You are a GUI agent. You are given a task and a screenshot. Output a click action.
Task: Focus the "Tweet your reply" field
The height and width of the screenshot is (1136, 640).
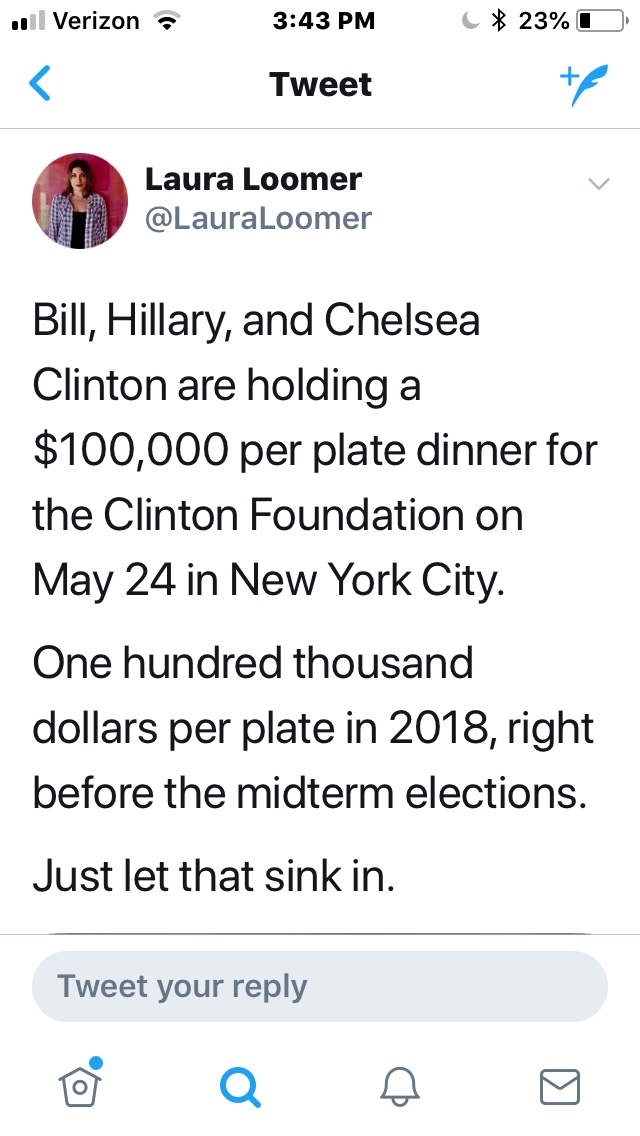pos(320,987)
